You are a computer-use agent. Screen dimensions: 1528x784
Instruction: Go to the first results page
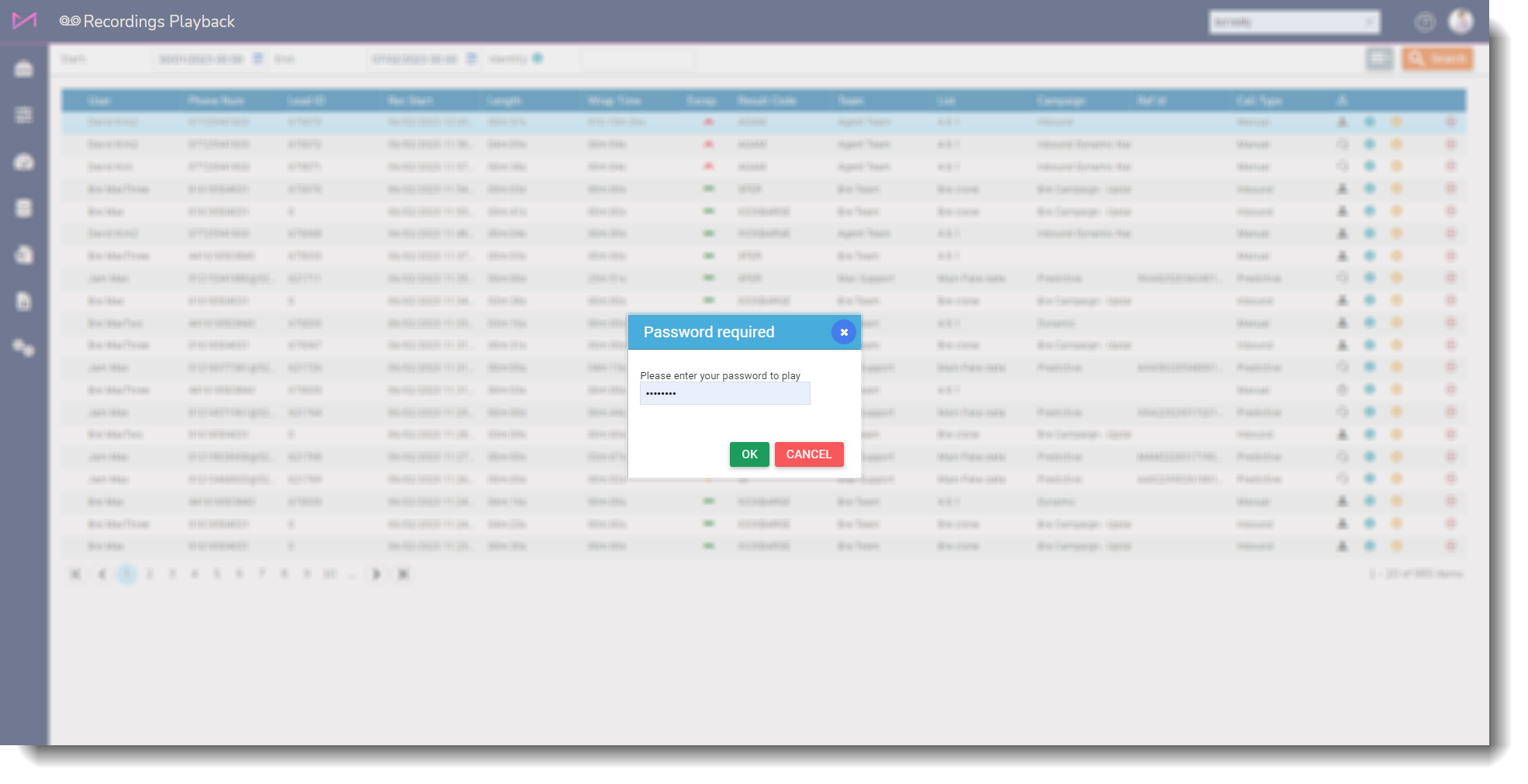pos(75,574)
